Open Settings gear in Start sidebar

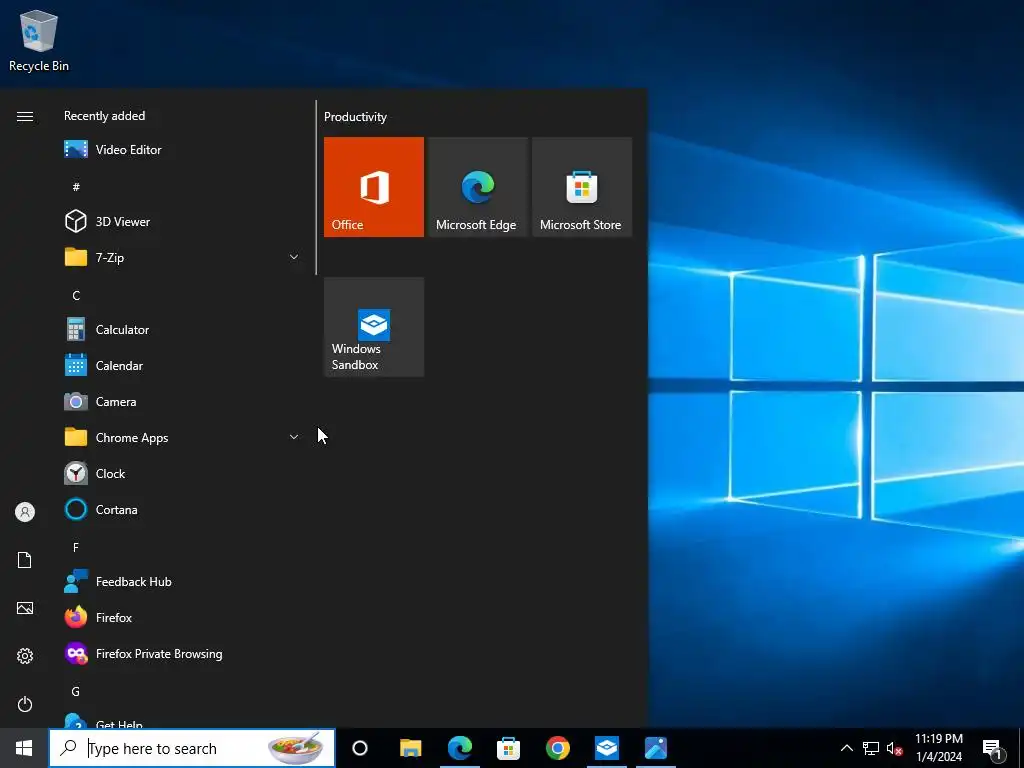tap(25, 656)
